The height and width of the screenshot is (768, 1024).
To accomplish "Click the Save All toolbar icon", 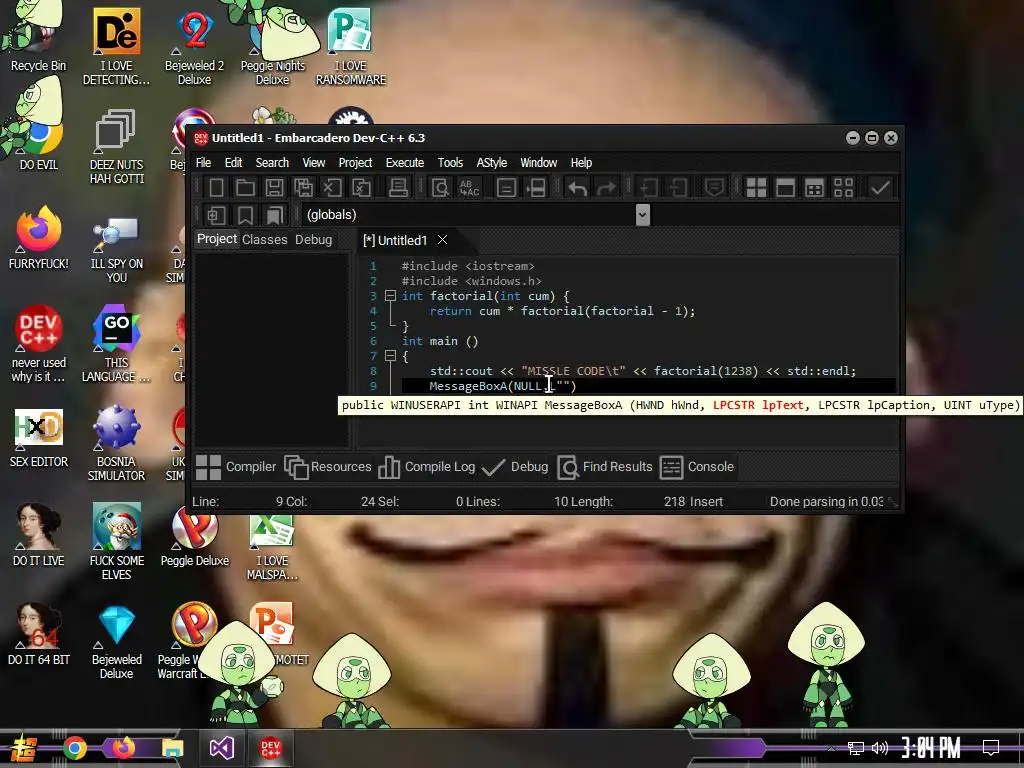I will tap(303, 188).
